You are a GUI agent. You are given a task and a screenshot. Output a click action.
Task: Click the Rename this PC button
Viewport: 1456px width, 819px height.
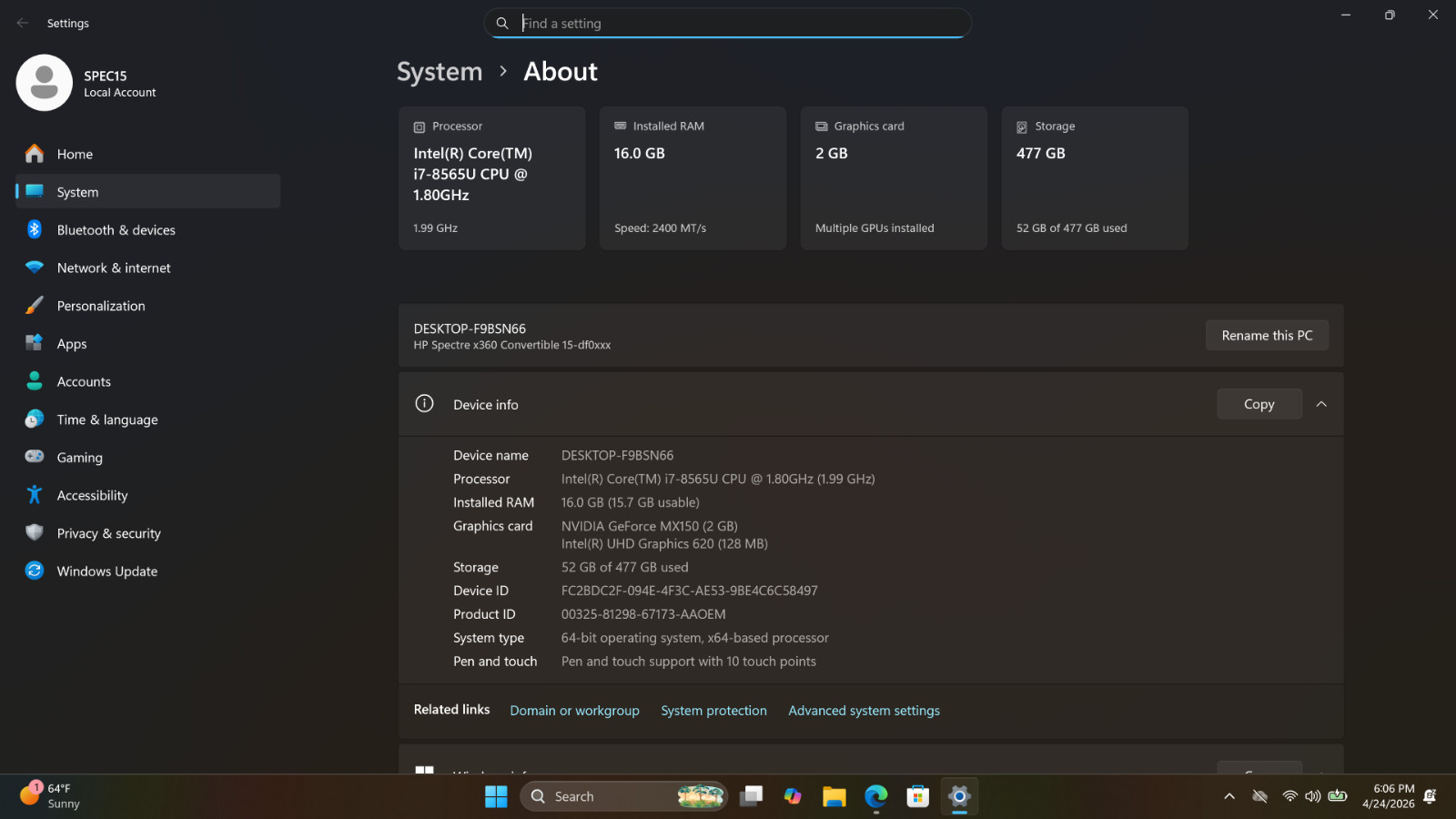point(1267,335)
